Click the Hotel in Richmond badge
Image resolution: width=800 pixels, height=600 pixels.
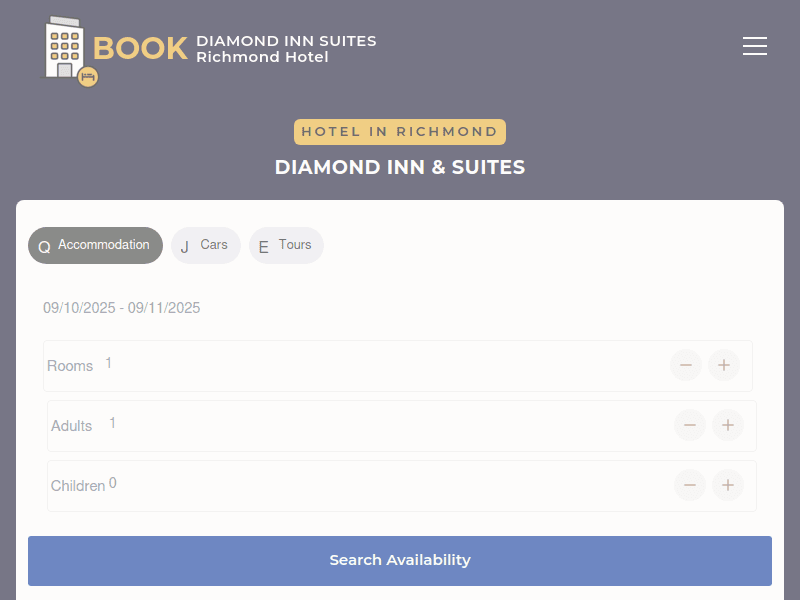400,132
